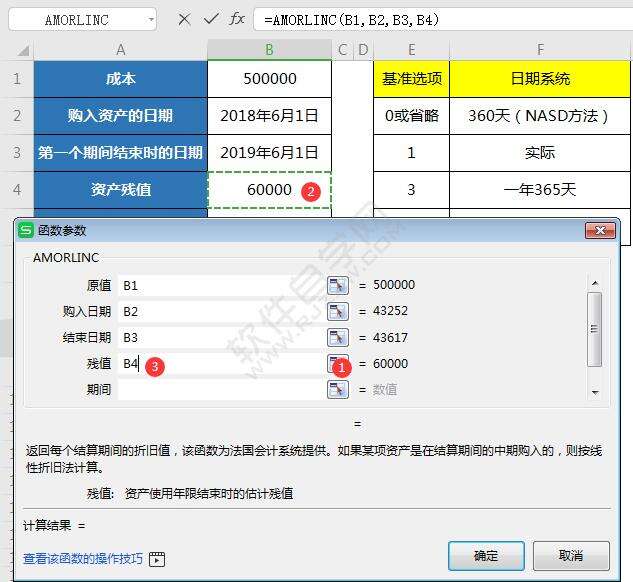This screenshot has height=582, width=633.
Task: Click cell B4 with value 60000
Action: click(x=269, y=189)
